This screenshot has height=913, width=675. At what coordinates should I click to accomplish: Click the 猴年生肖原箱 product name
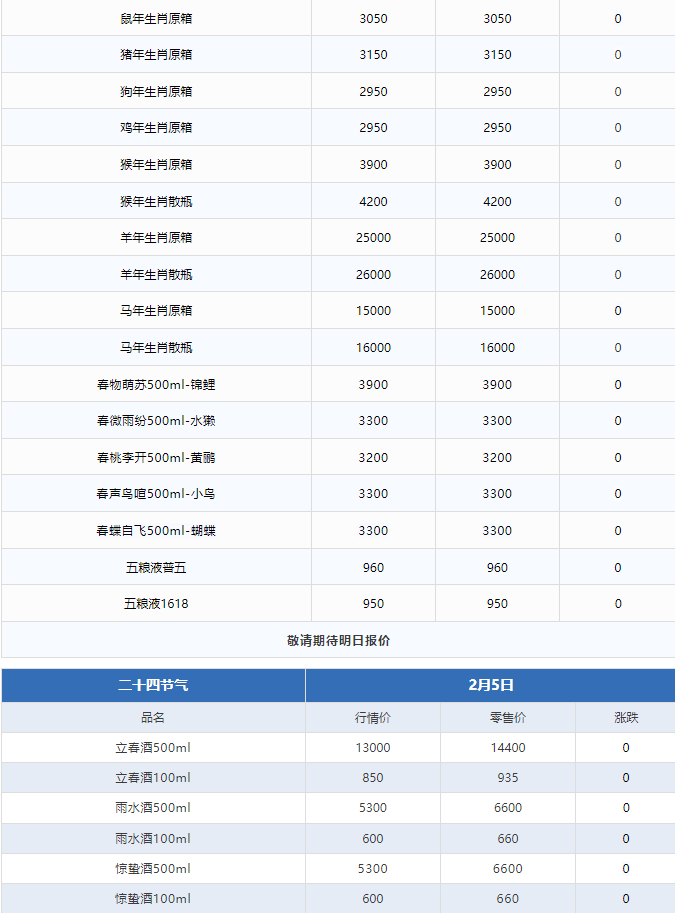[x=156, y=165]
